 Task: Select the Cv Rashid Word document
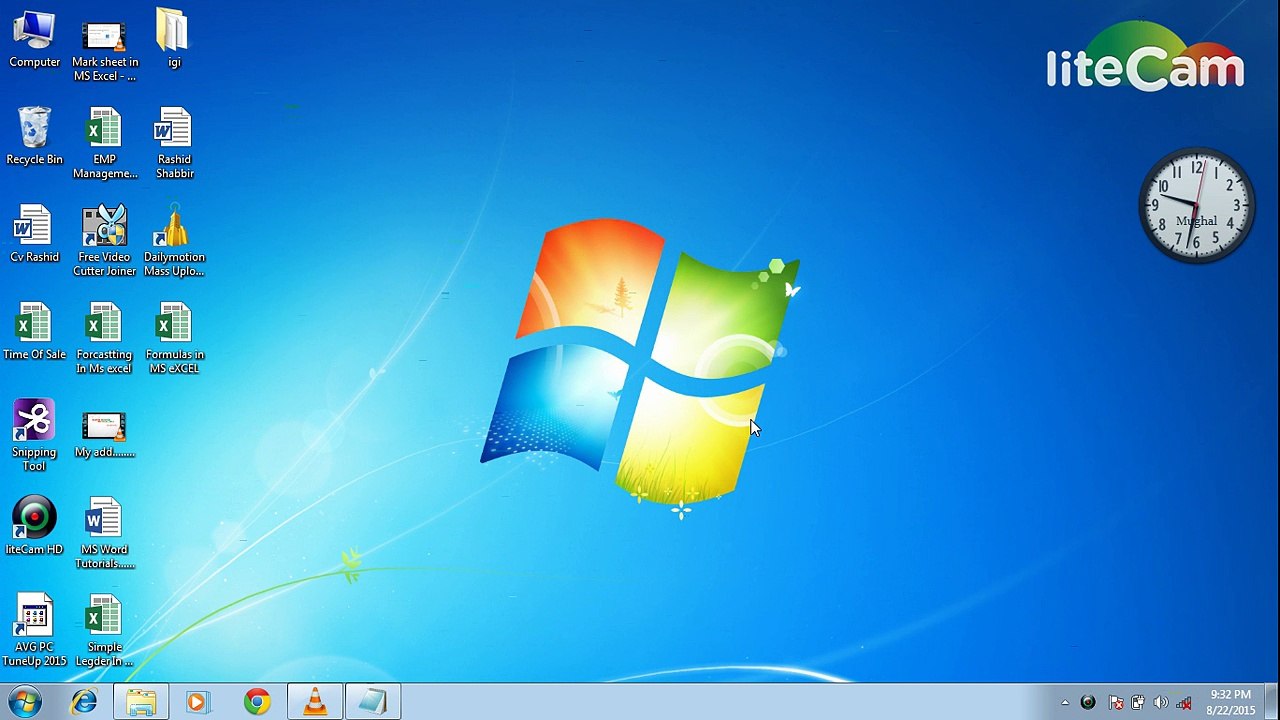pyautogui.click(x=34, y=234)
